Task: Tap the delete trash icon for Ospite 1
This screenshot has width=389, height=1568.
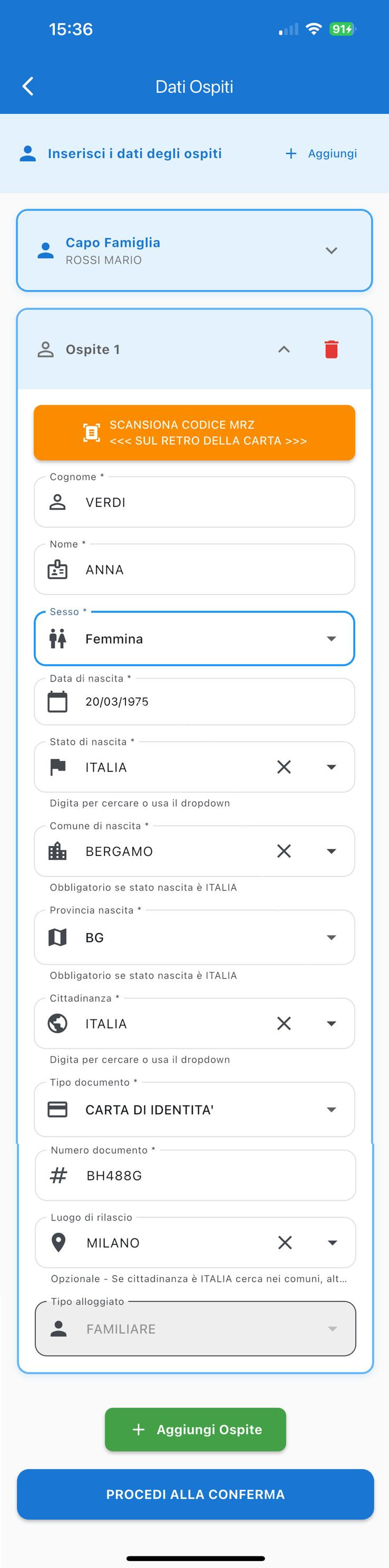Action: tap(332, 349)
